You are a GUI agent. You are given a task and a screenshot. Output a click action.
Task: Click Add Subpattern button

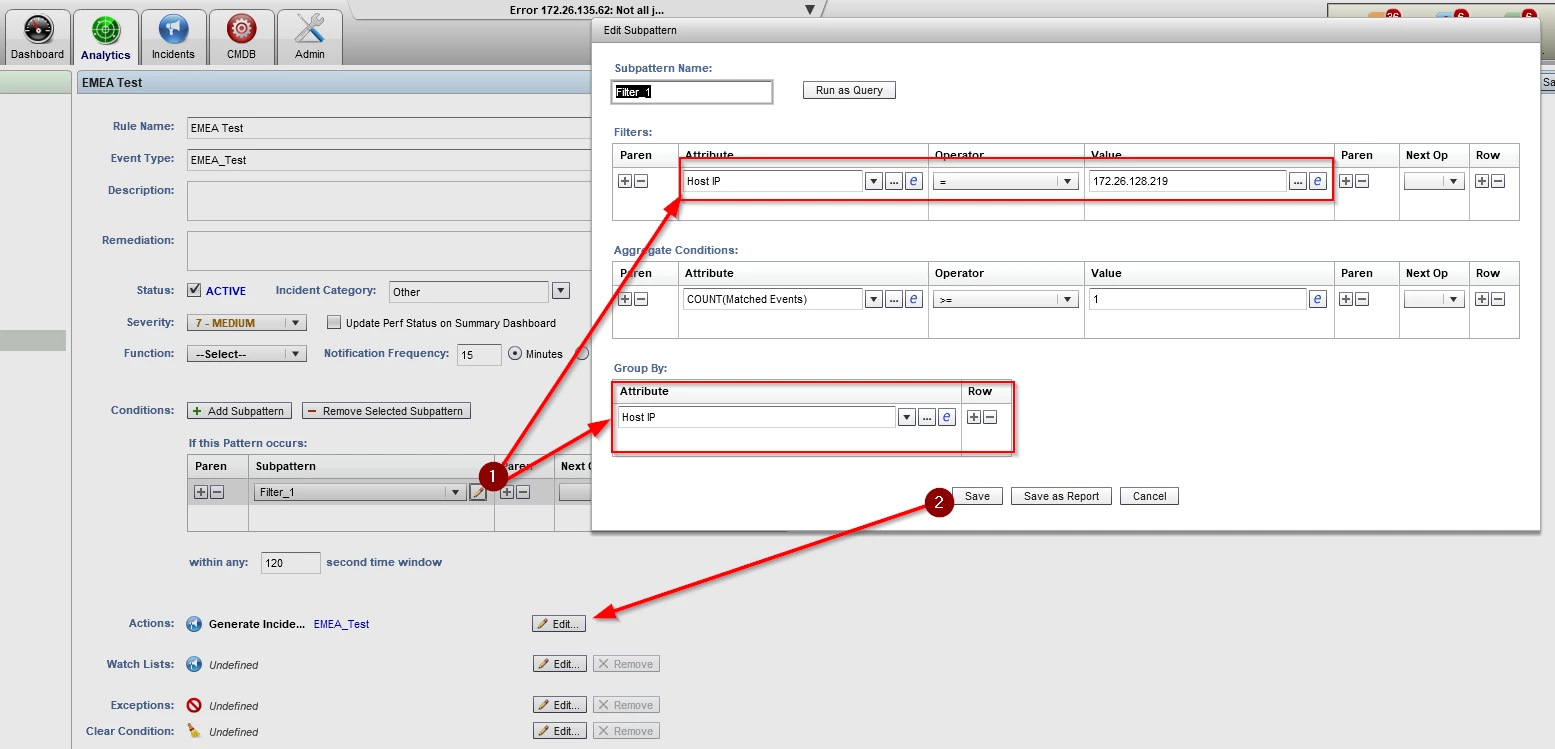pyautogui.click(x=240, y=411)
